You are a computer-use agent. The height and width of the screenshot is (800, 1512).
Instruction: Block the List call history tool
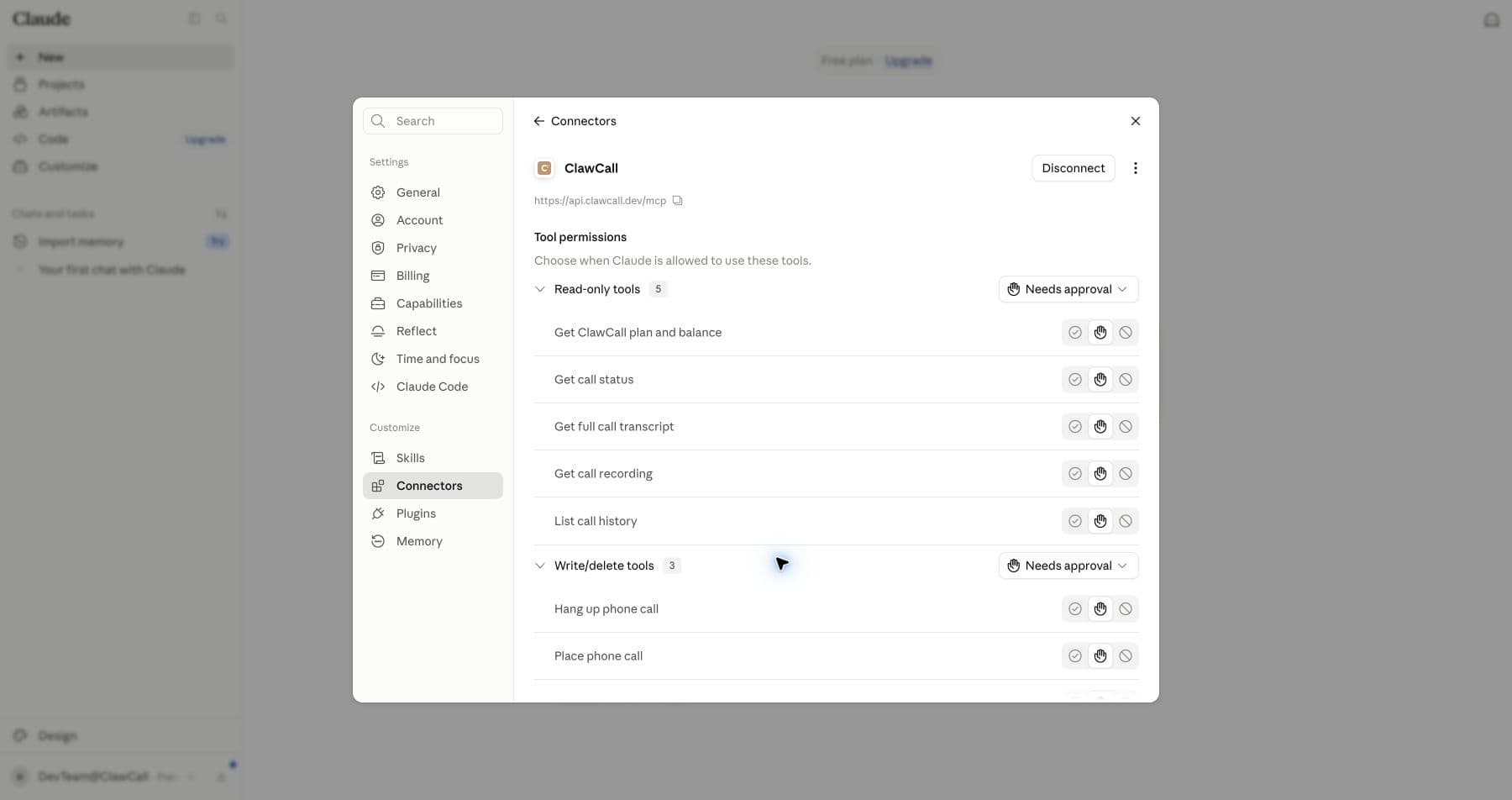click(1125, 521)
